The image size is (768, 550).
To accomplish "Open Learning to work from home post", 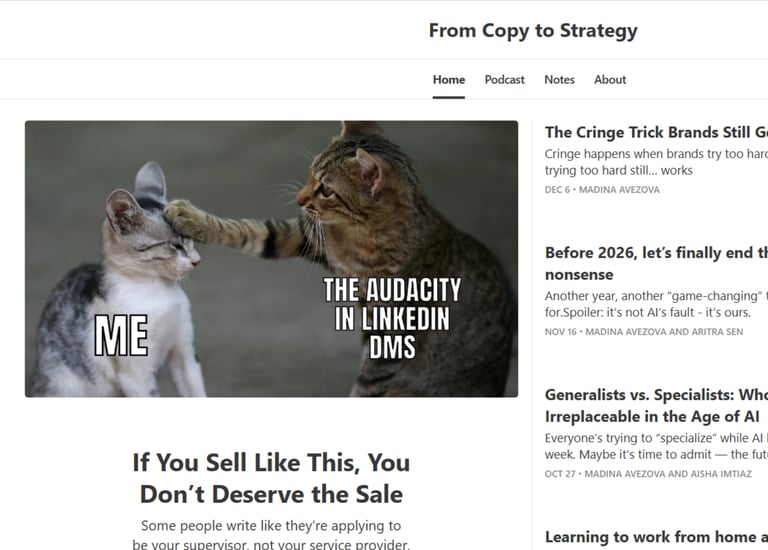I will pyautogui.click(x=656, y=537).
